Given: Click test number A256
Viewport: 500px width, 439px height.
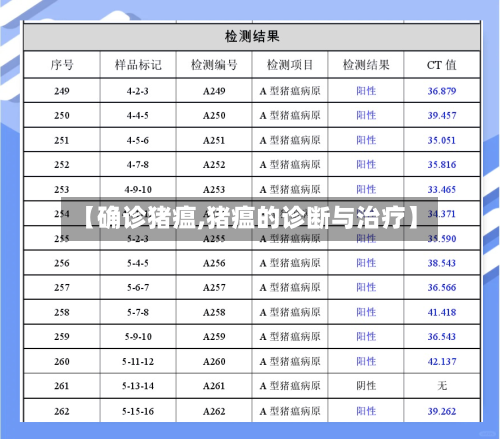Looking at the screenshot, I should [214, 263].
